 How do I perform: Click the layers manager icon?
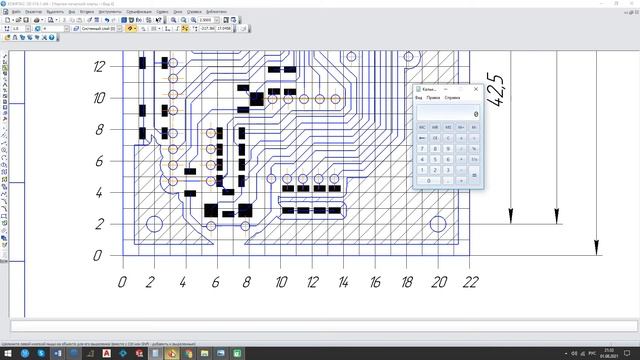click(76, 29)
